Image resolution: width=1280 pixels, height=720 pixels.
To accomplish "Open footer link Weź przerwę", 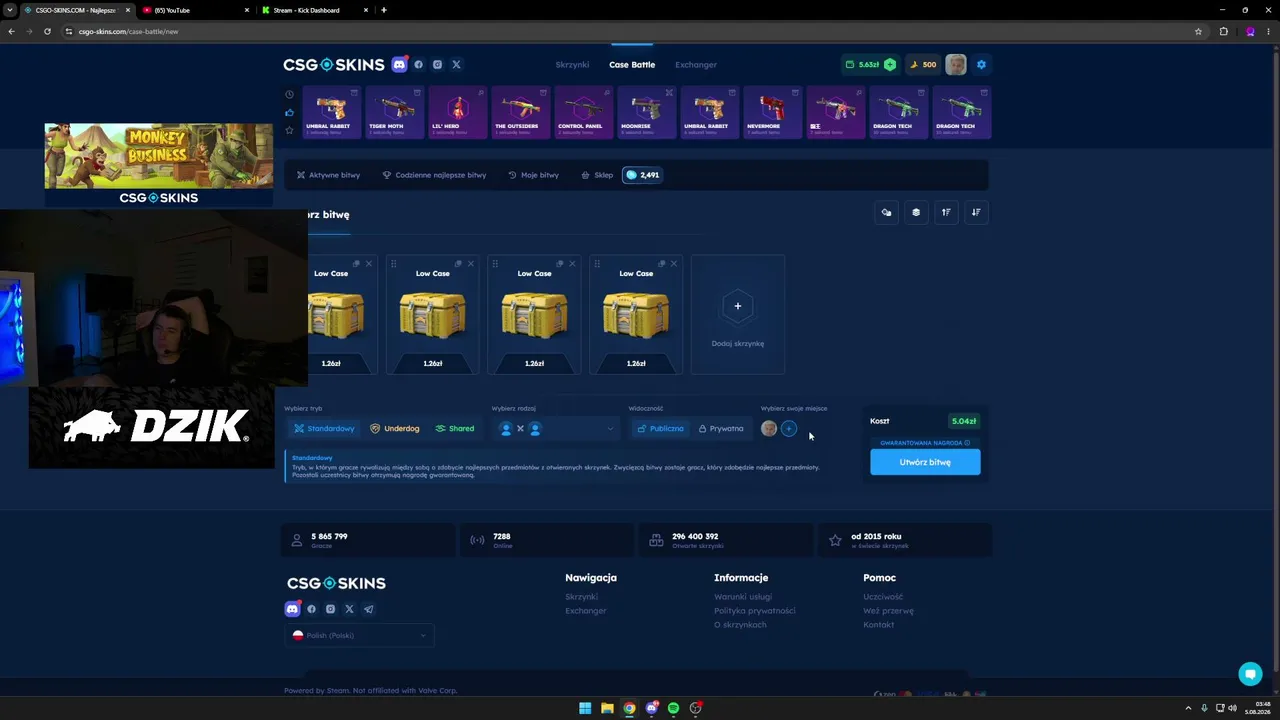I will [x=888, y=611].
